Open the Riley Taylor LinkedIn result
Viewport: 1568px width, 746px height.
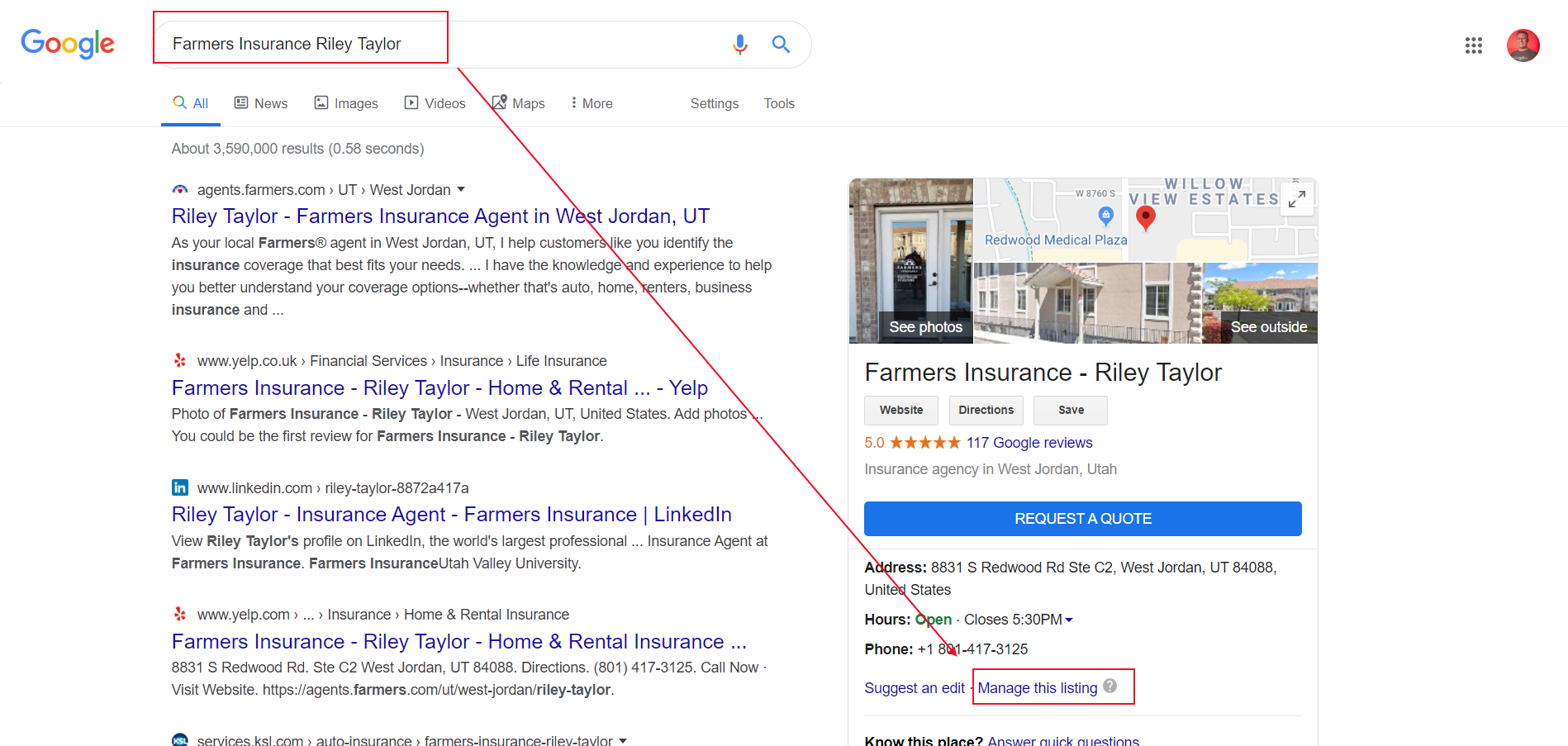(451, 515)
